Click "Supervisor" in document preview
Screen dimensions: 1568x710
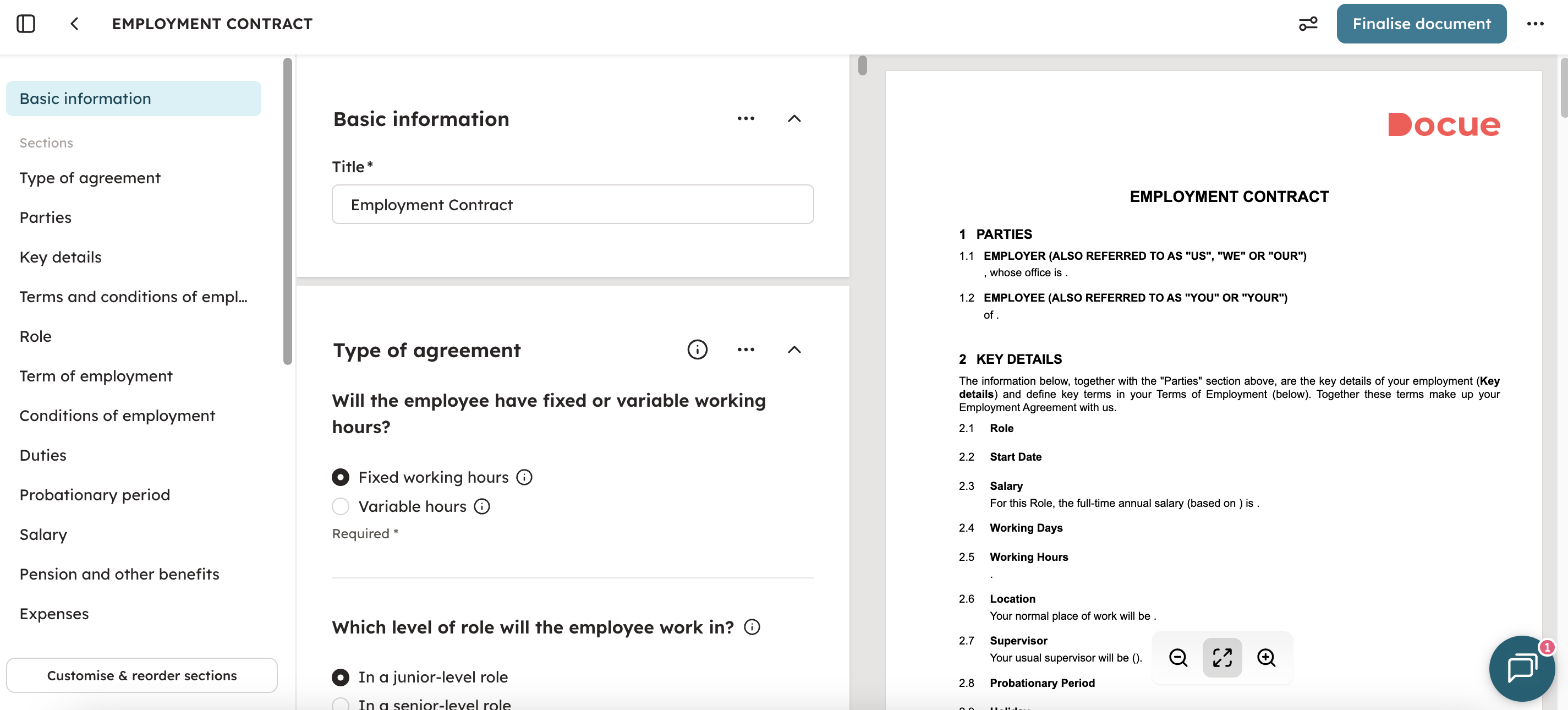click(1018, 641)
